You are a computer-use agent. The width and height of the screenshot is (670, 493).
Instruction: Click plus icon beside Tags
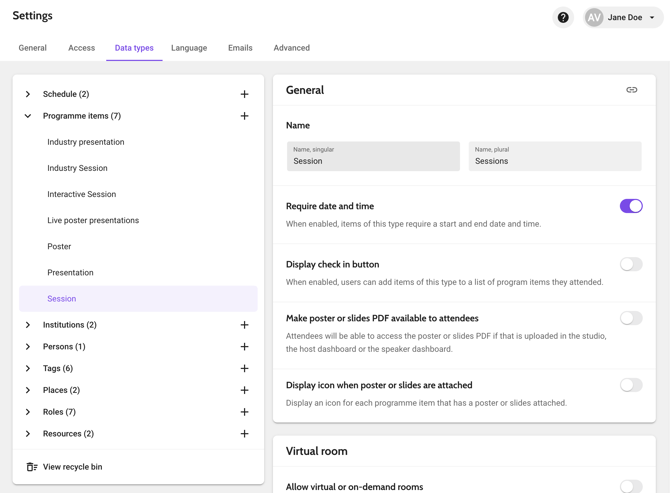[x=244, y=368]
